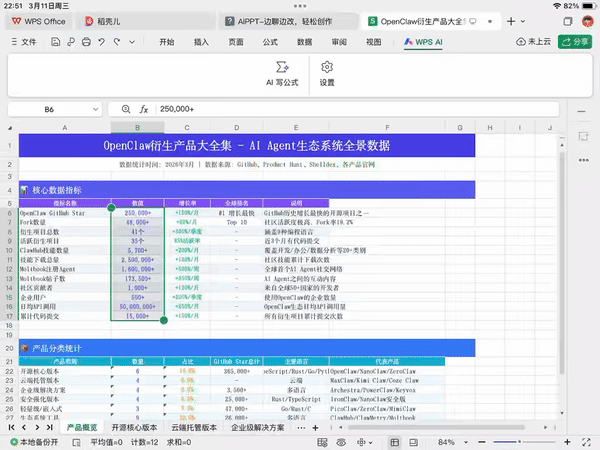Go to the last sheet with the arrow
The image size is (600, 450).
50,427
